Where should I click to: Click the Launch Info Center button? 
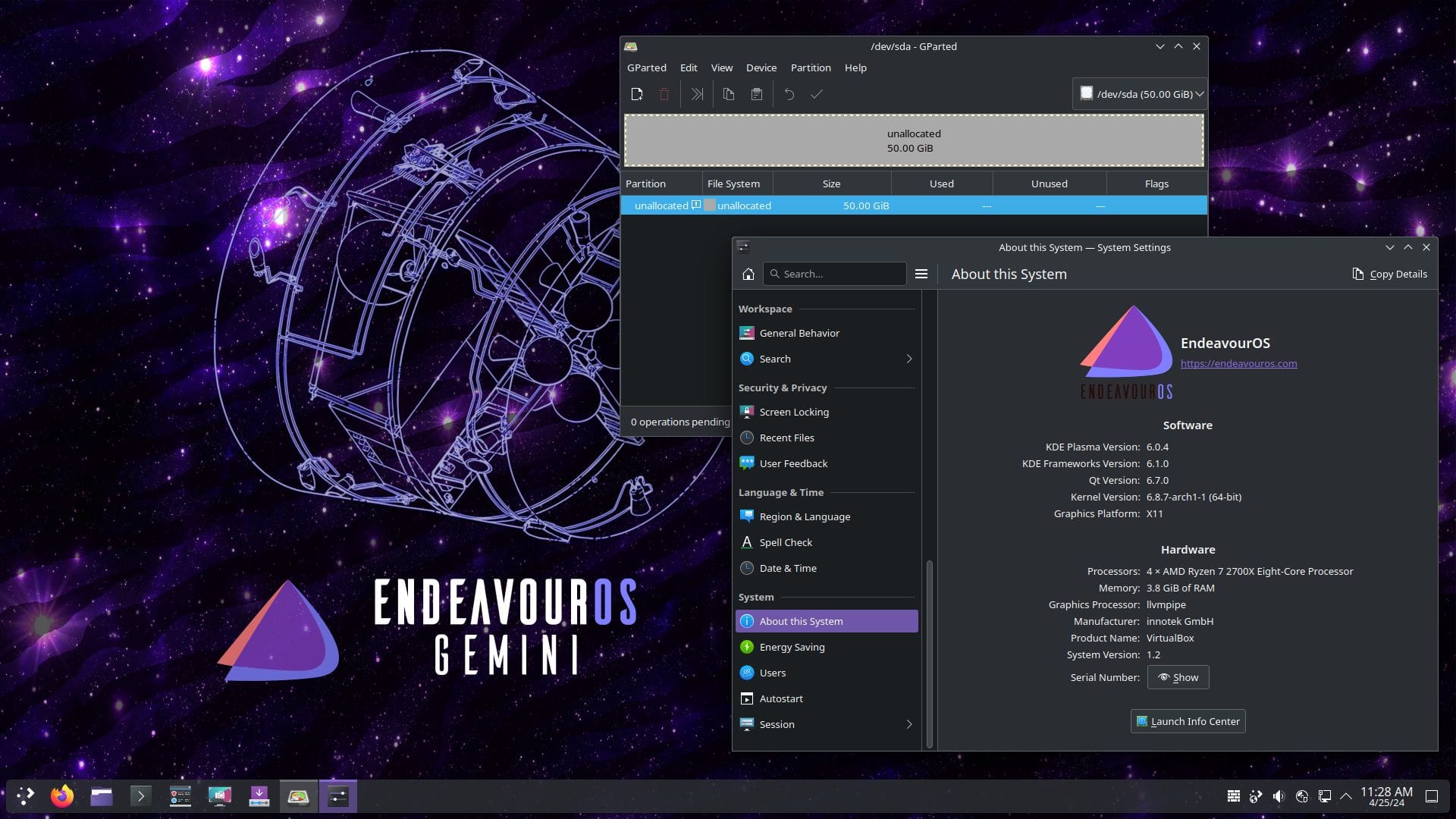[x=1188, y=721]
